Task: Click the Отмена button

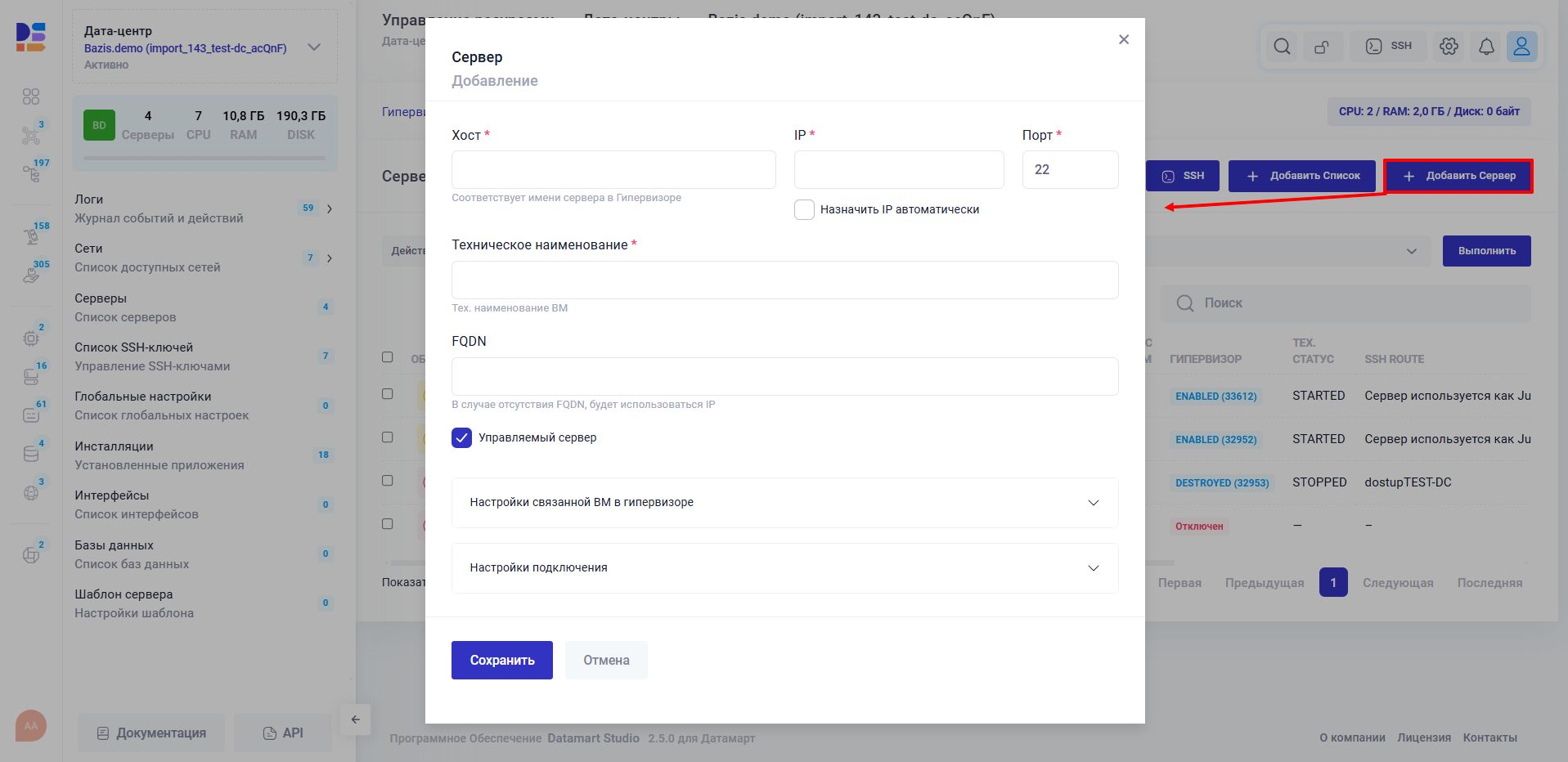Action: [605, 660]
